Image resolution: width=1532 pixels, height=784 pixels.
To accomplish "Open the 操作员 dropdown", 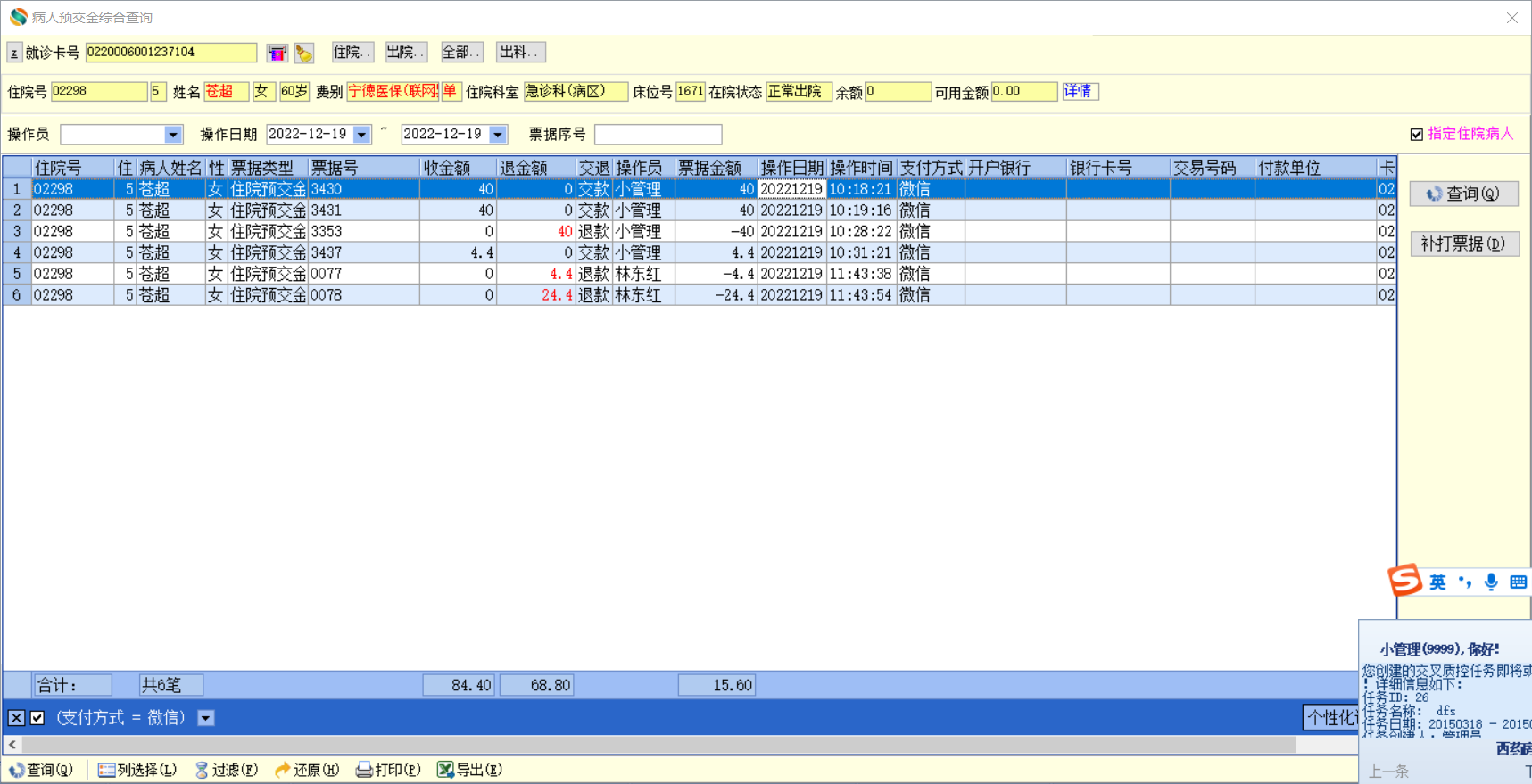I will 173,135.
